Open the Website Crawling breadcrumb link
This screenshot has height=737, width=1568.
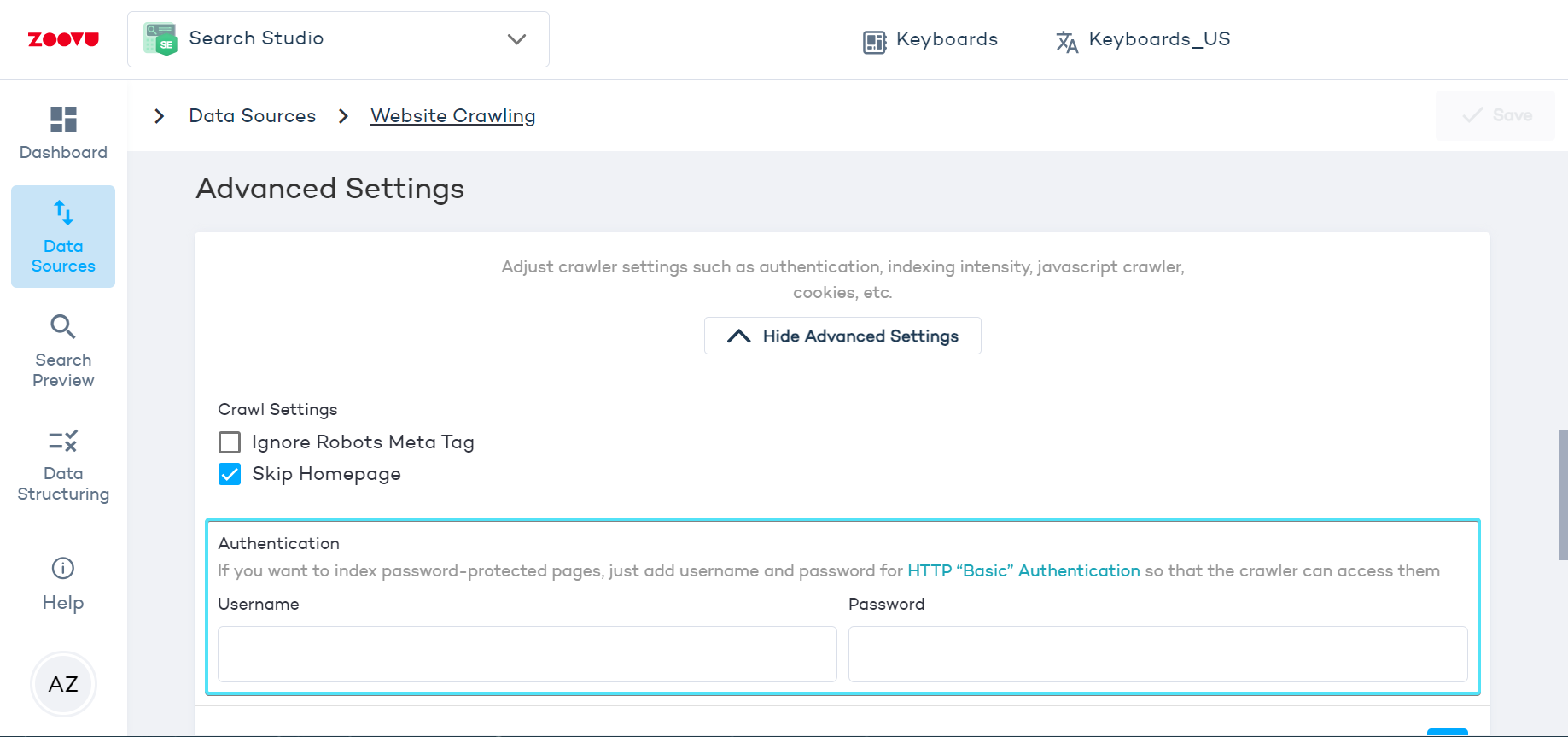[x=452, y=116]
